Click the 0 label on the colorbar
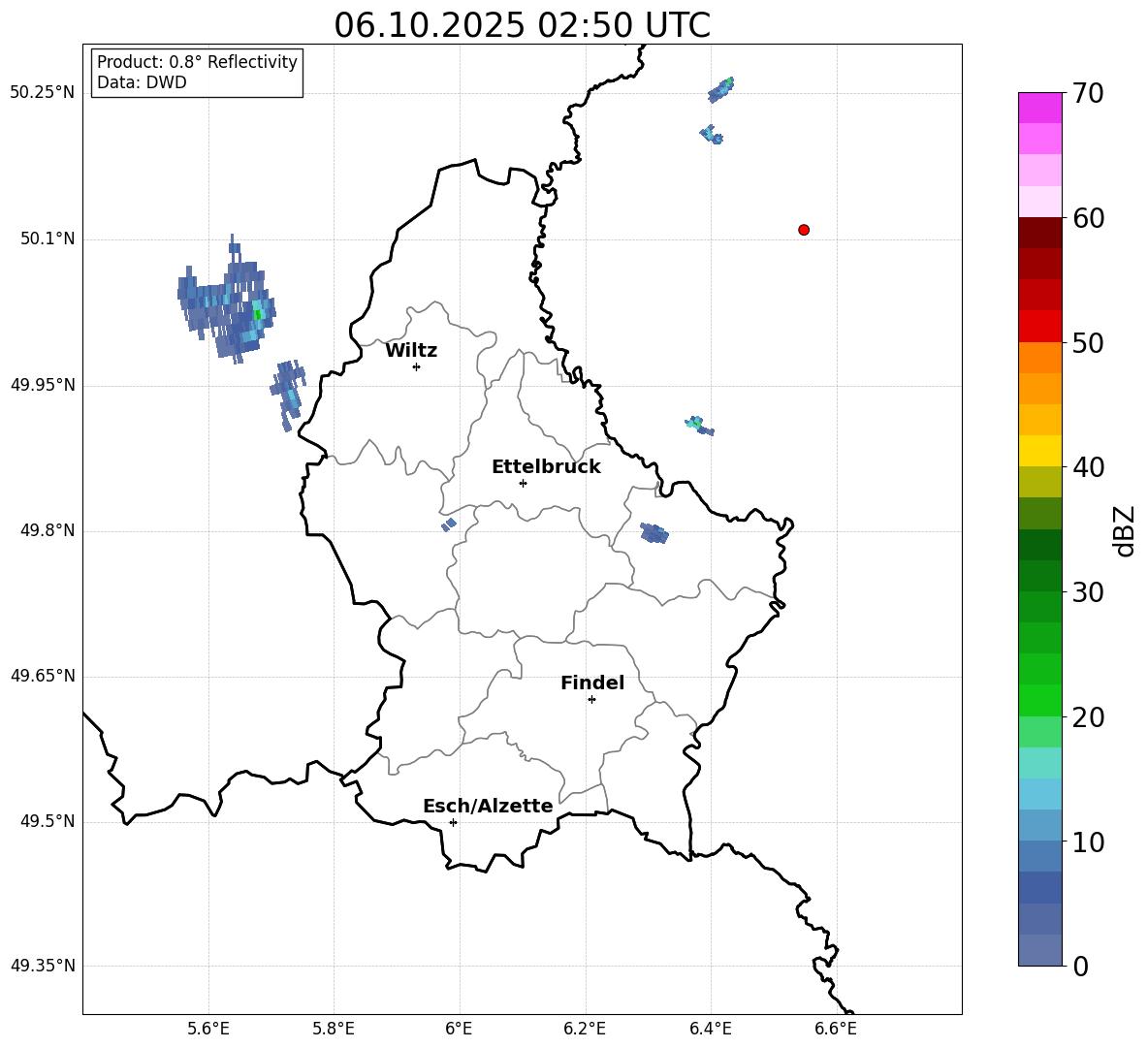Image resolution: width=1148 pixels, height=1048 pixels. [1080, 967]
